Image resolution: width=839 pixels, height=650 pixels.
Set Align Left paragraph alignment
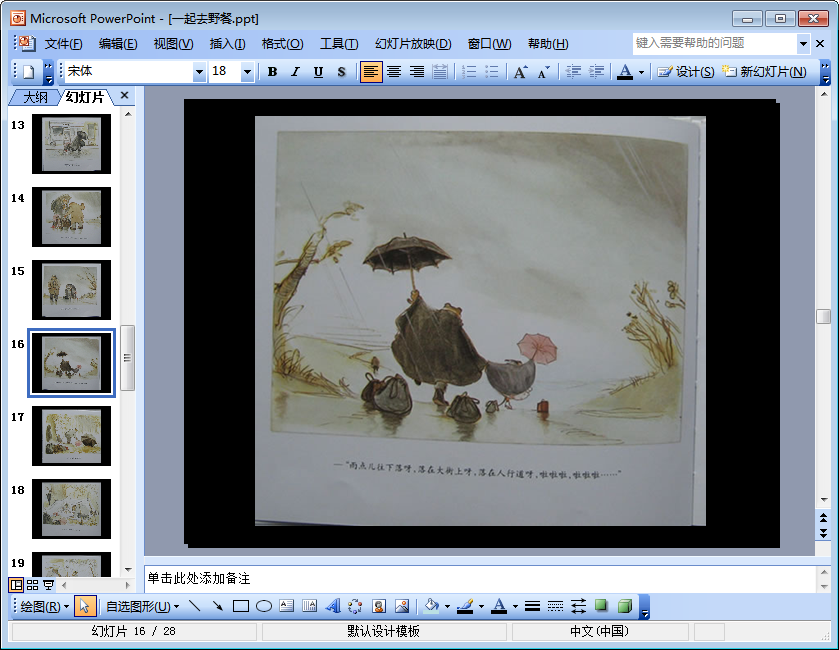click(371, 72)
